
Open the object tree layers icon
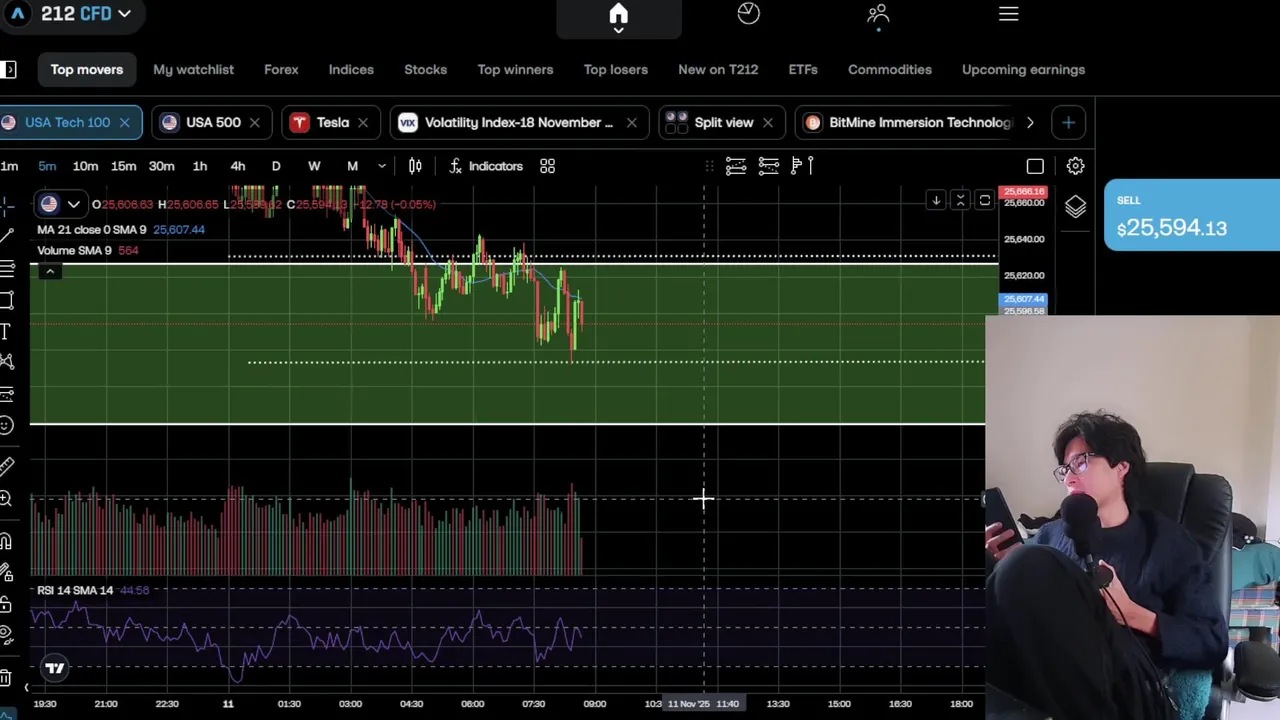point(1075,206)
